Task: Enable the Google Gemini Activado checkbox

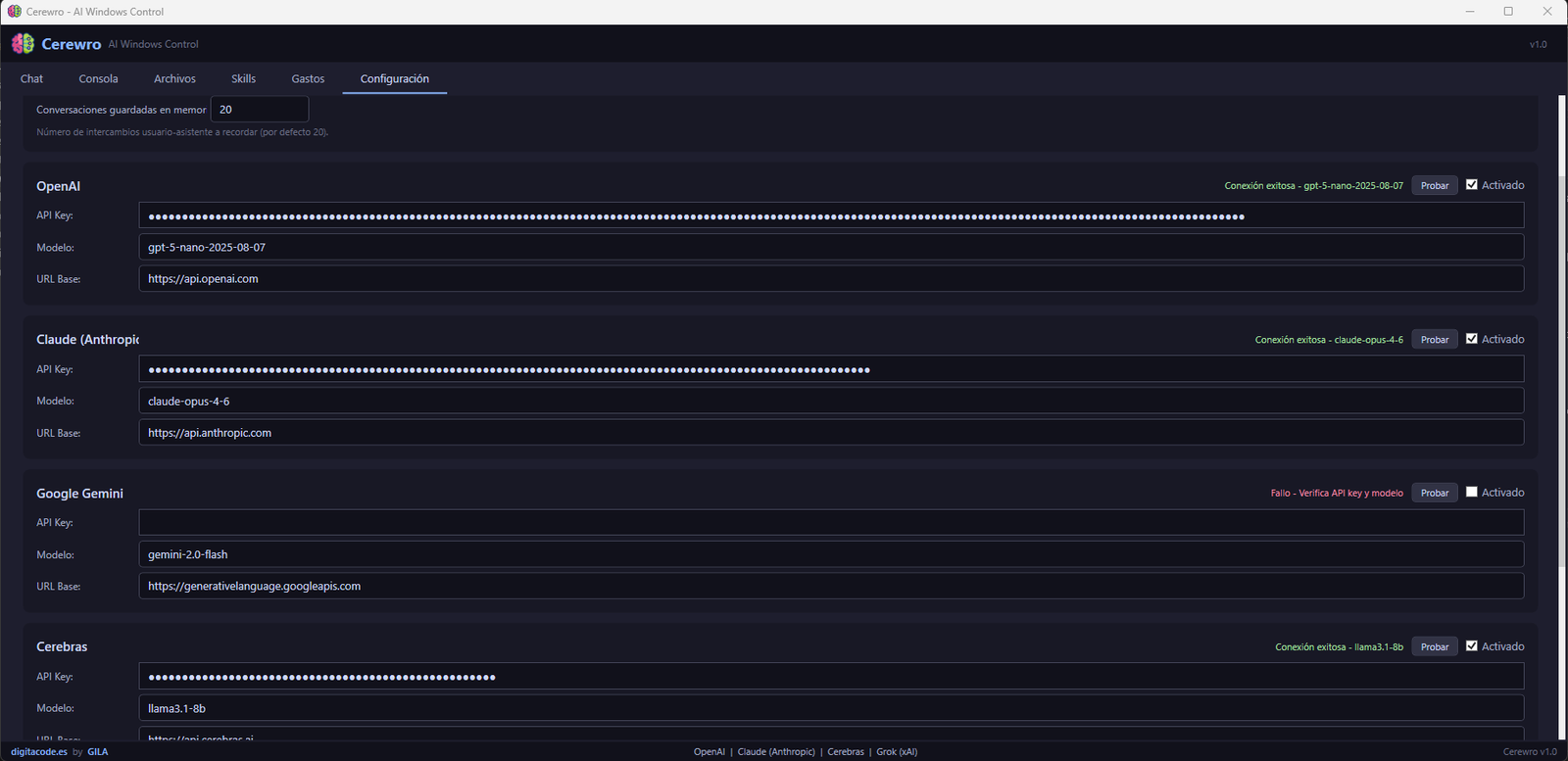Action: pyautogui.click(x=1471, y=493)
